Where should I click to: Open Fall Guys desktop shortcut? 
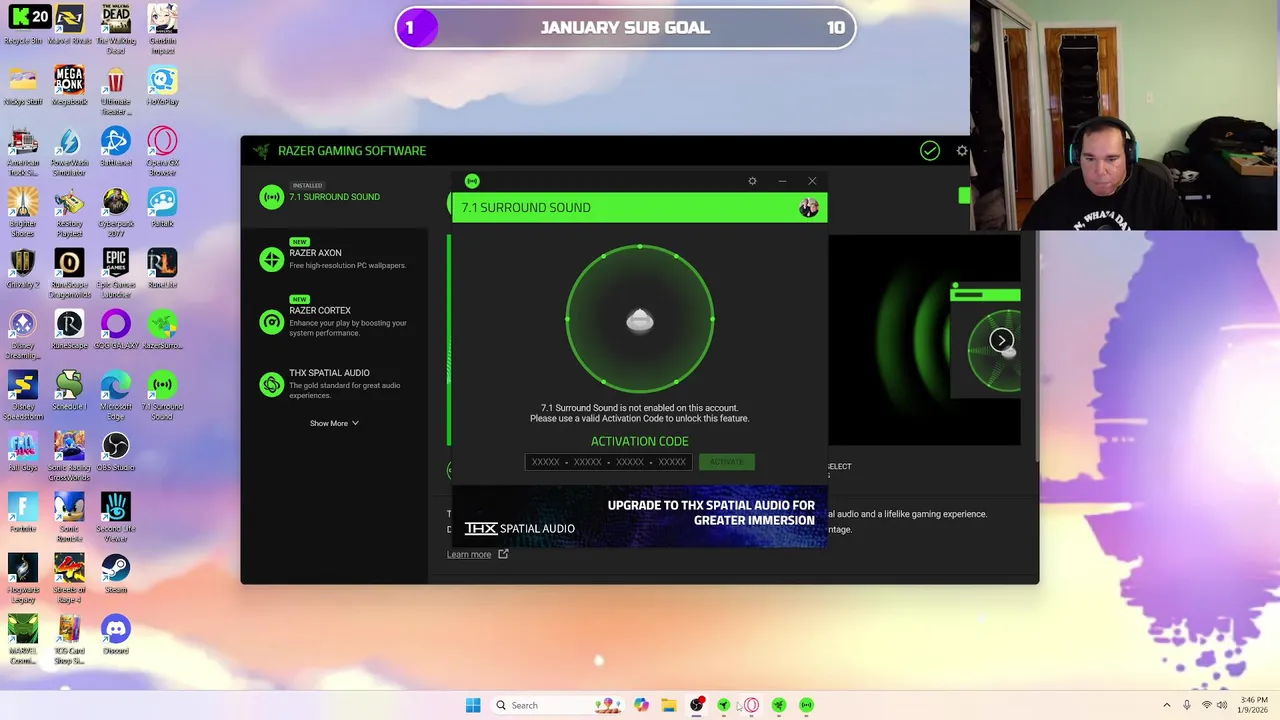pyautogui.click(x=23, y=452)
